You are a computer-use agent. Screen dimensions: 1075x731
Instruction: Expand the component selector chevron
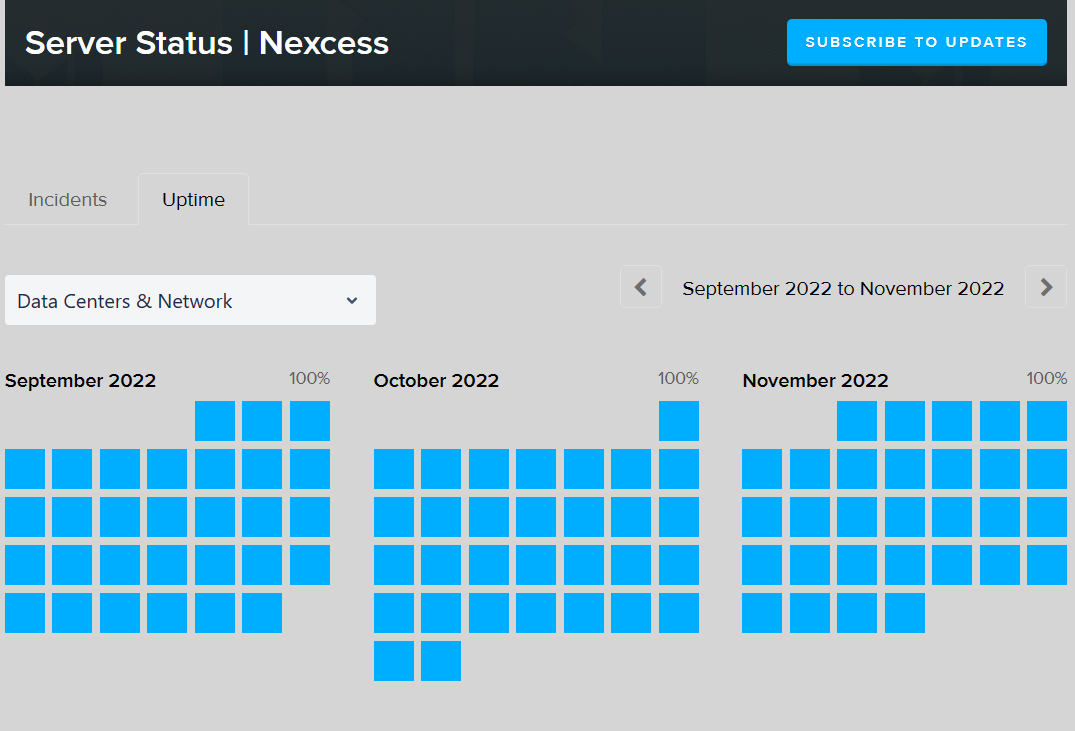coord(351,300)
